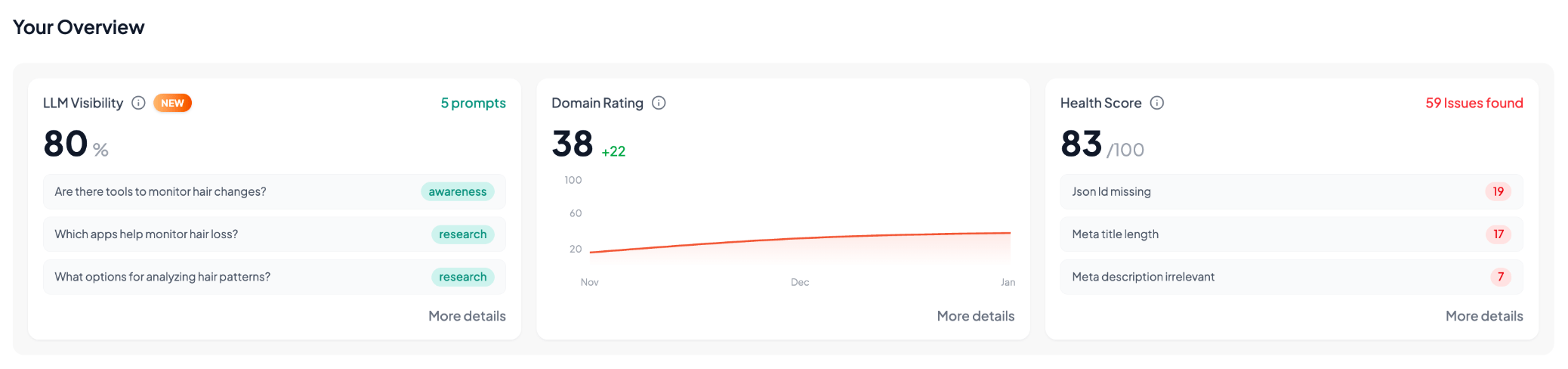
Task: Open the 5 prompts link
Action: 473,103
